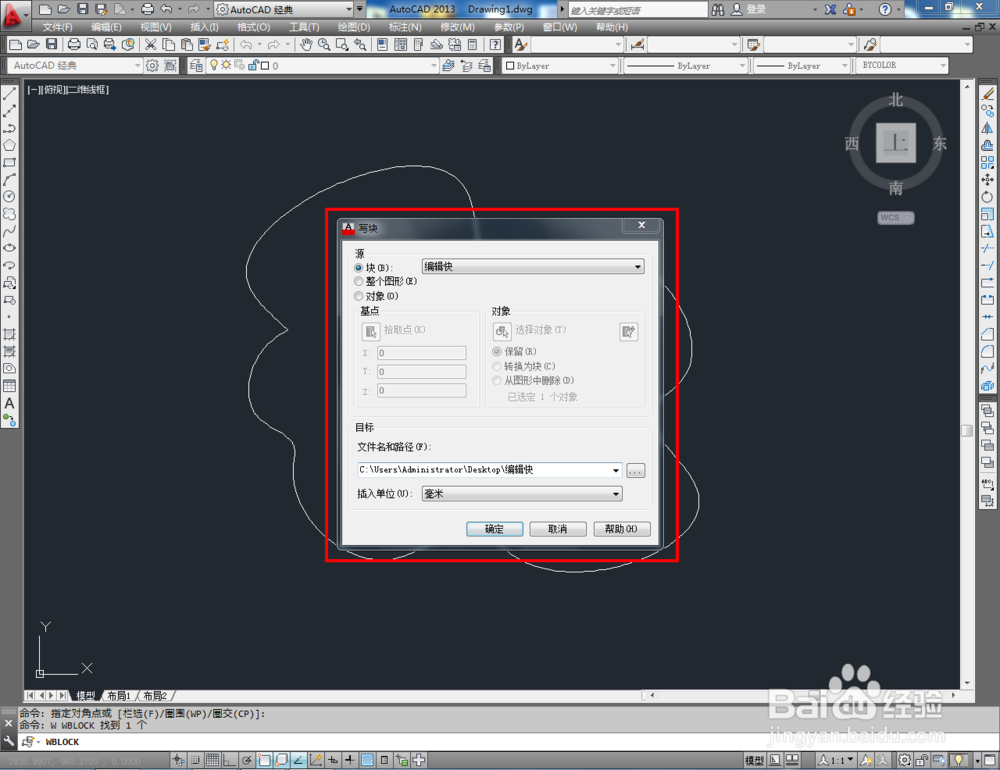
Task: Click the Pick point icon in dialog
Action: (371, 331)
